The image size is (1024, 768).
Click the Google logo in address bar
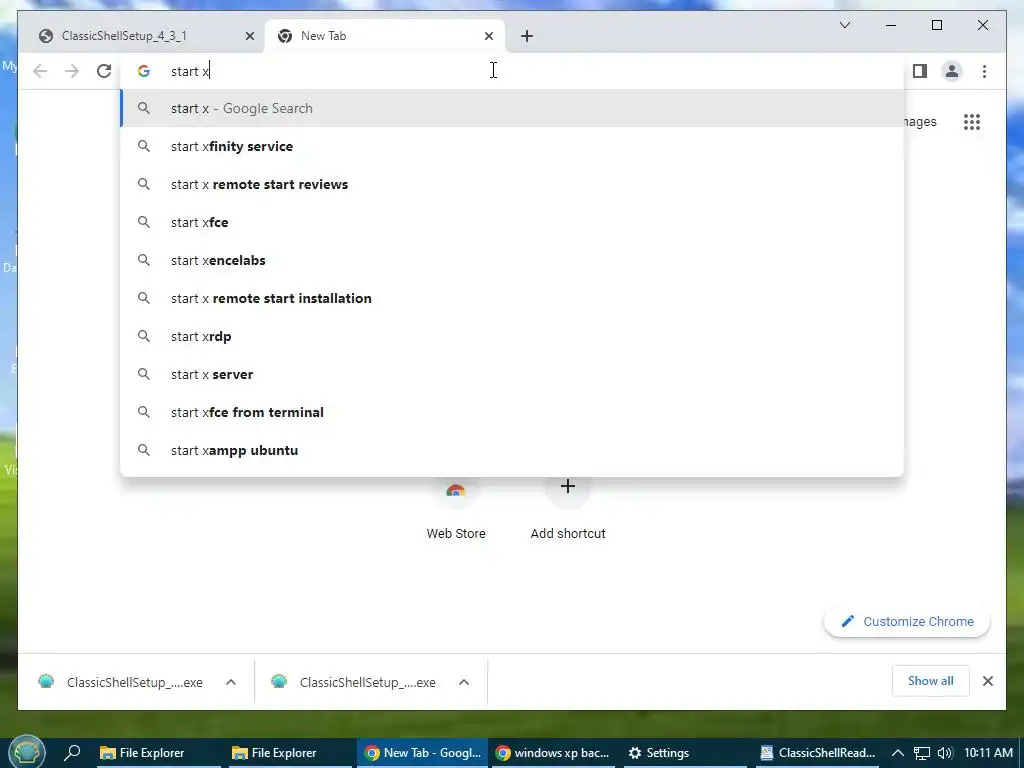pyautogui.click(x=144, y=71)
